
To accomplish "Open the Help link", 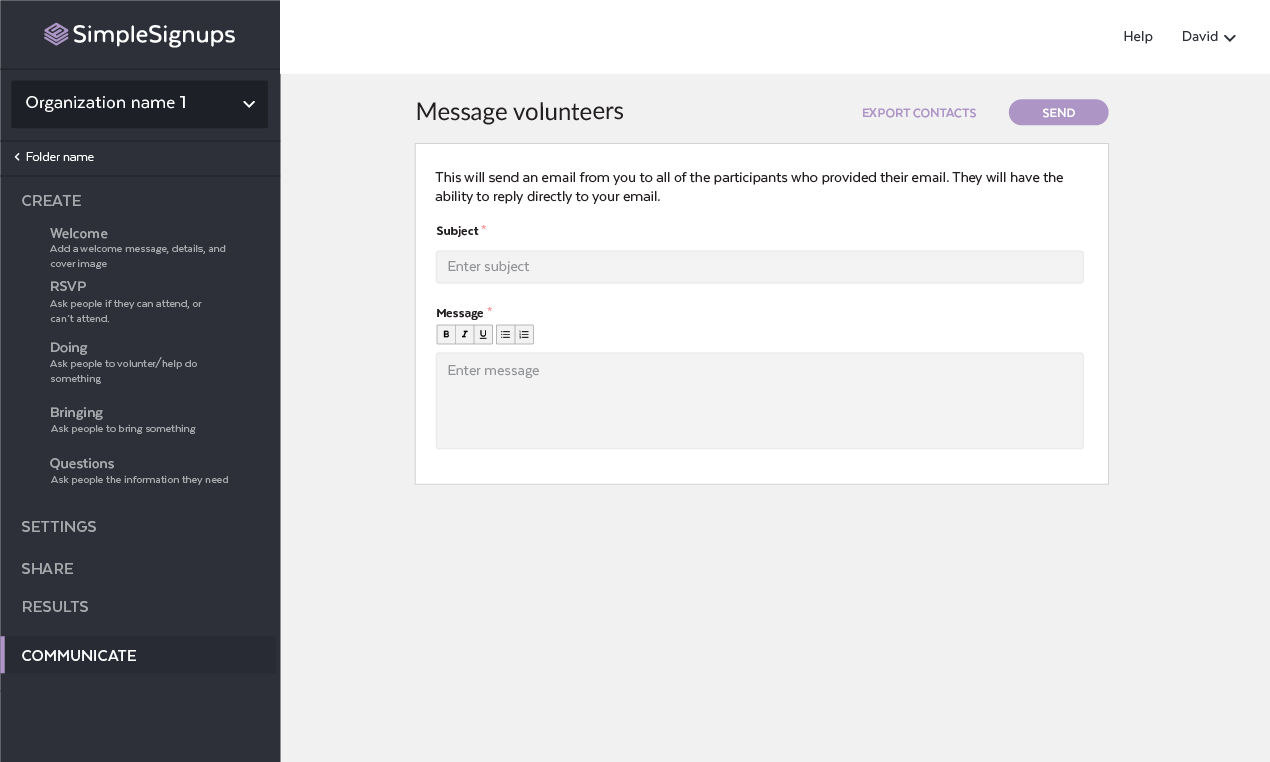I will click(x=1138, y=37).
